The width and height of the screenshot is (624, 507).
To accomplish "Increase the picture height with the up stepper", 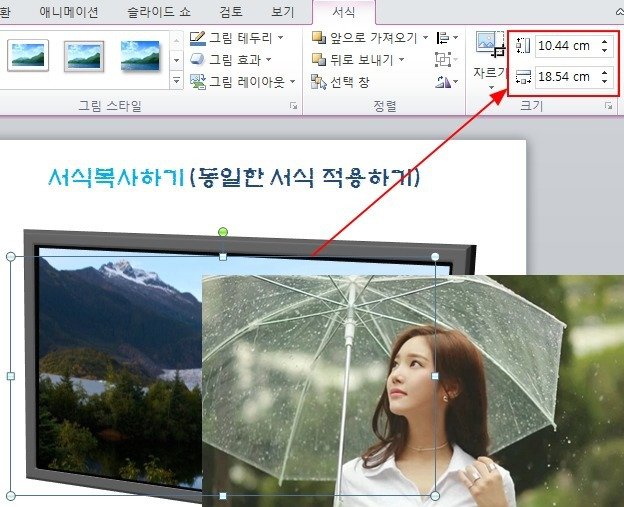I will [x=604, y=41].
